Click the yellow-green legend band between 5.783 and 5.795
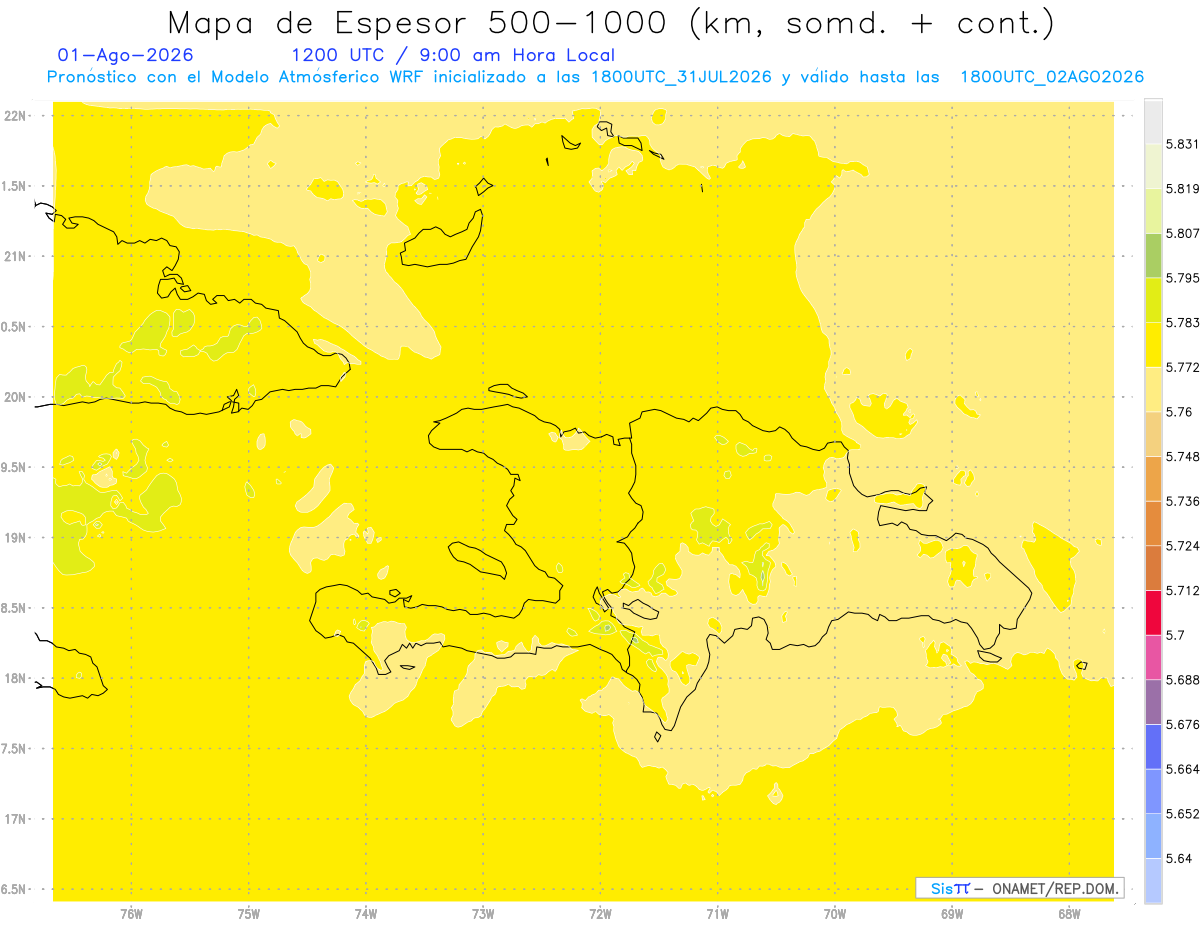 (x=1153, y=300)
